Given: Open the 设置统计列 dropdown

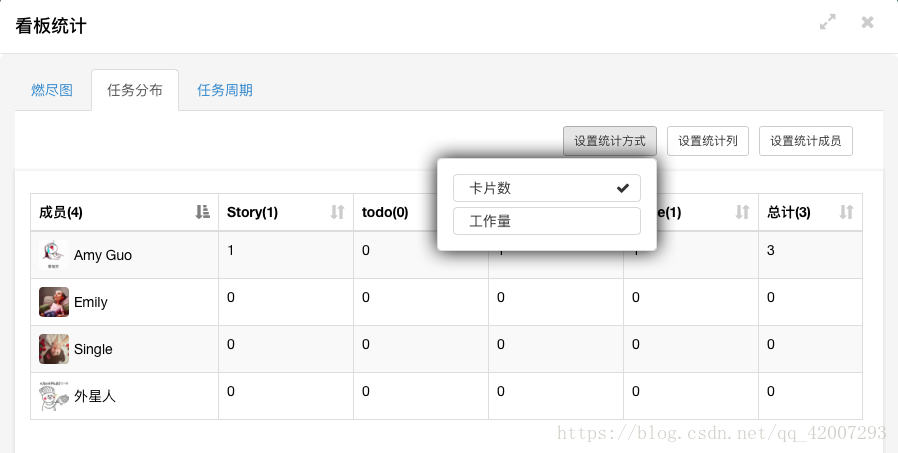Looking at the screenshot, I should (x=708, y=141).
